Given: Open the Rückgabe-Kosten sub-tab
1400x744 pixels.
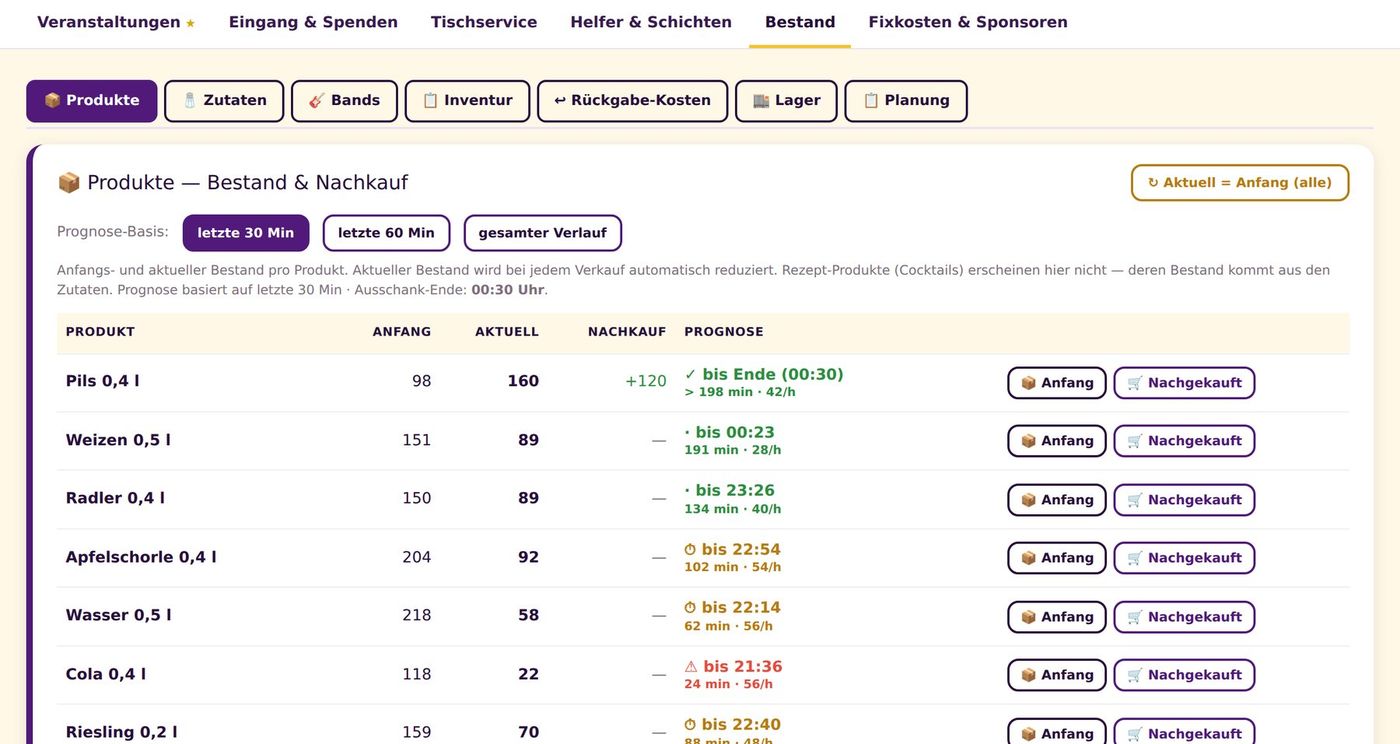Looking at the screenshot, I should click(632, 101).
